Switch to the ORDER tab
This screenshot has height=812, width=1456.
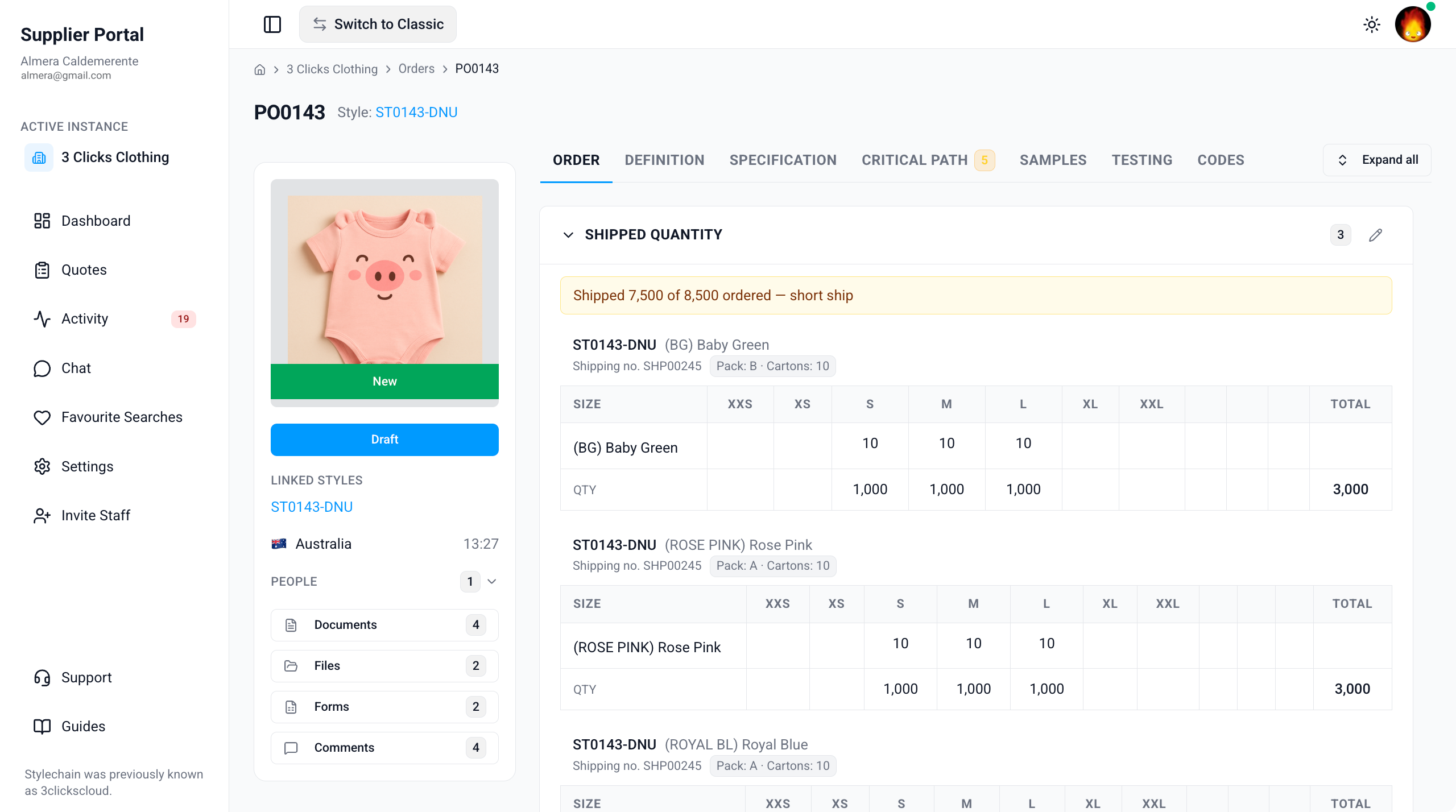[x=576, y=160]
